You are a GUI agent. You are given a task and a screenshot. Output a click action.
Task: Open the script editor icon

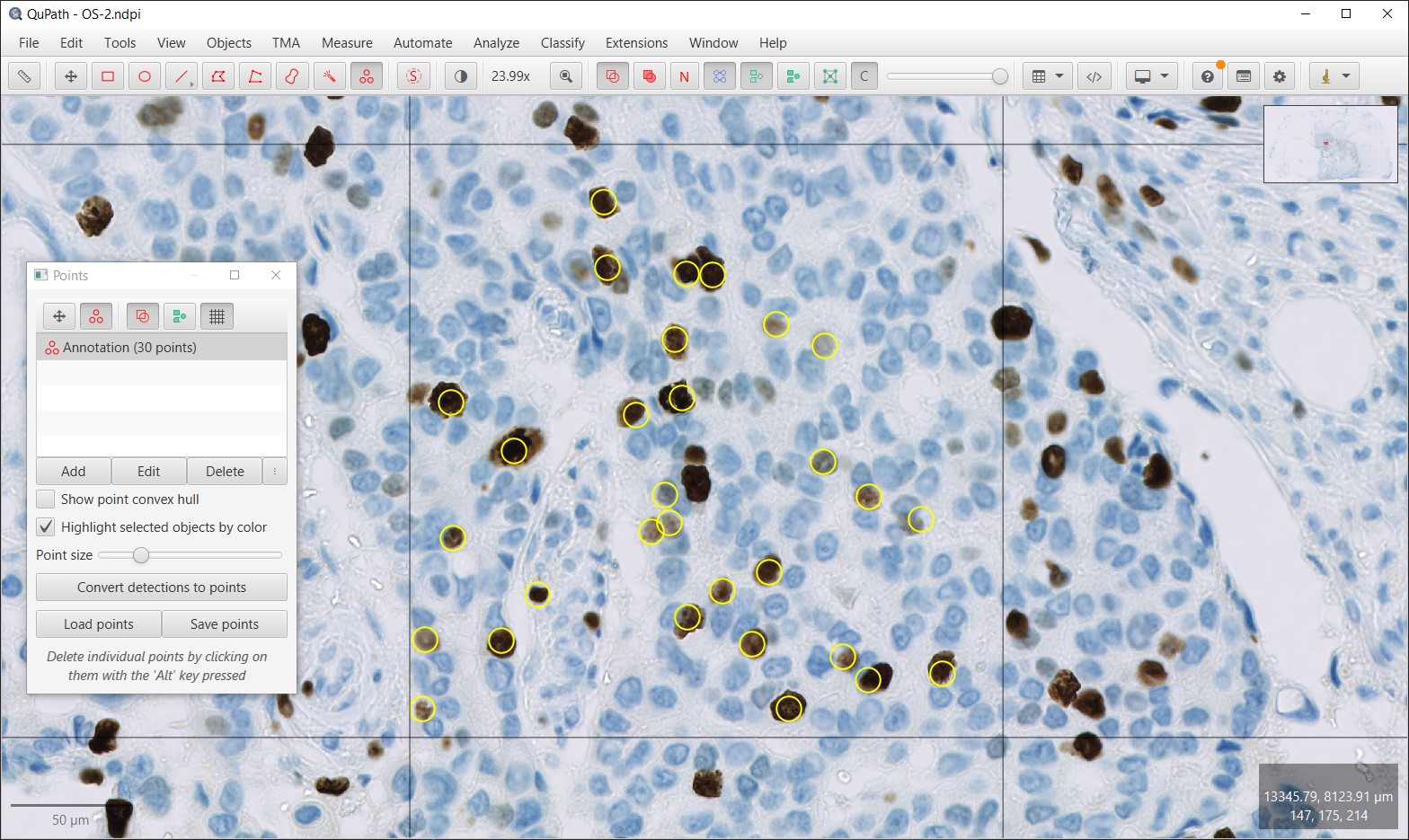1094,76
